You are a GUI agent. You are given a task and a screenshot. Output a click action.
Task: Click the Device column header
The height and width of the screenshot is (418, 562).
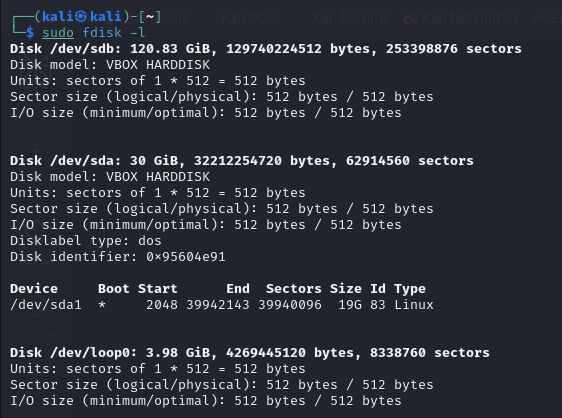[x=34, y=289]
